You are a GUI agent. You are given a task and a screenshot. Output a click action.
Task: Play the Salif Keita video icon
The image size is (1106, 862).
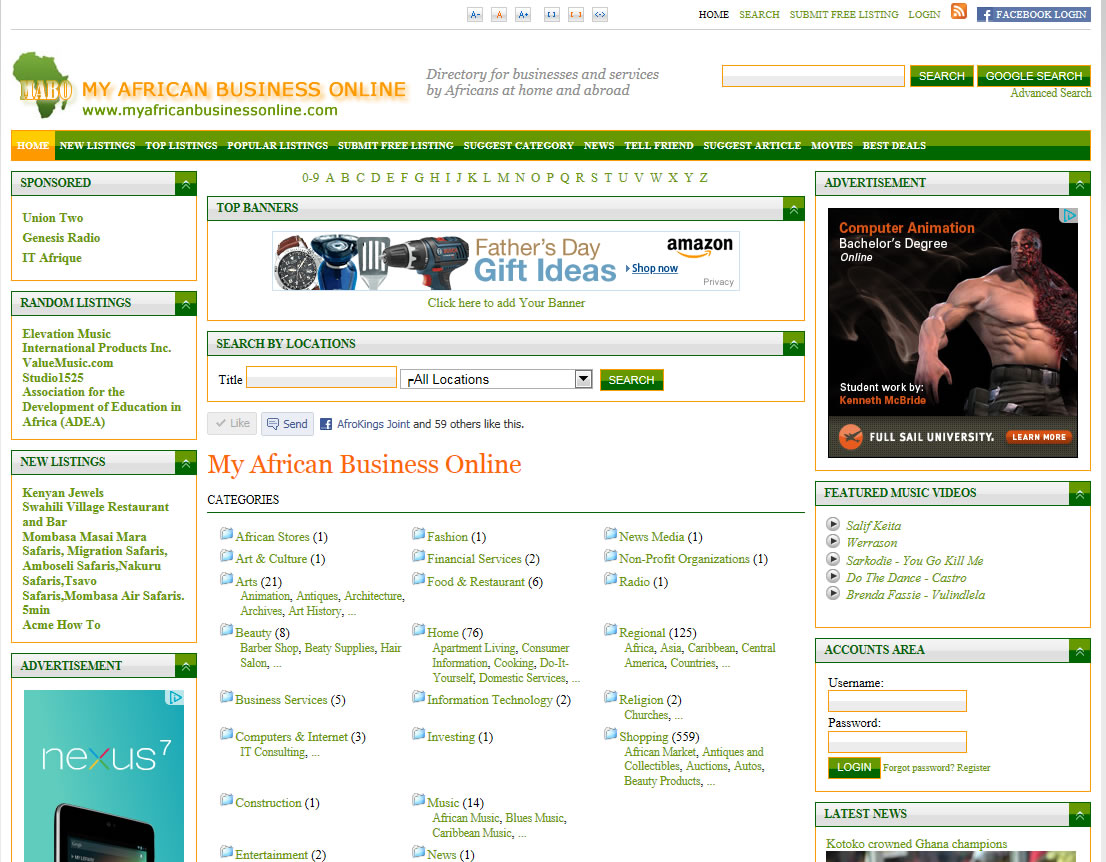pyautogui.click(x=833, y=524)
